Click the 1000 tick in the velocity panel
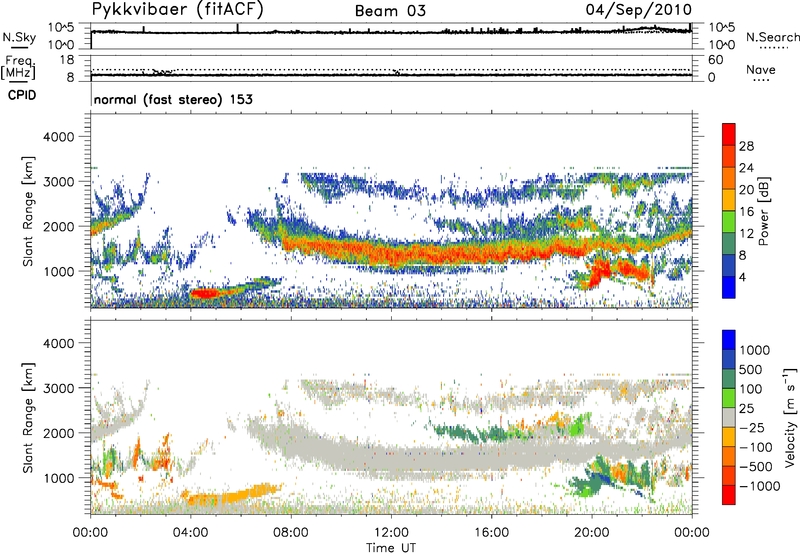Viewport: 800px width, 554px height. coord(59,478)
